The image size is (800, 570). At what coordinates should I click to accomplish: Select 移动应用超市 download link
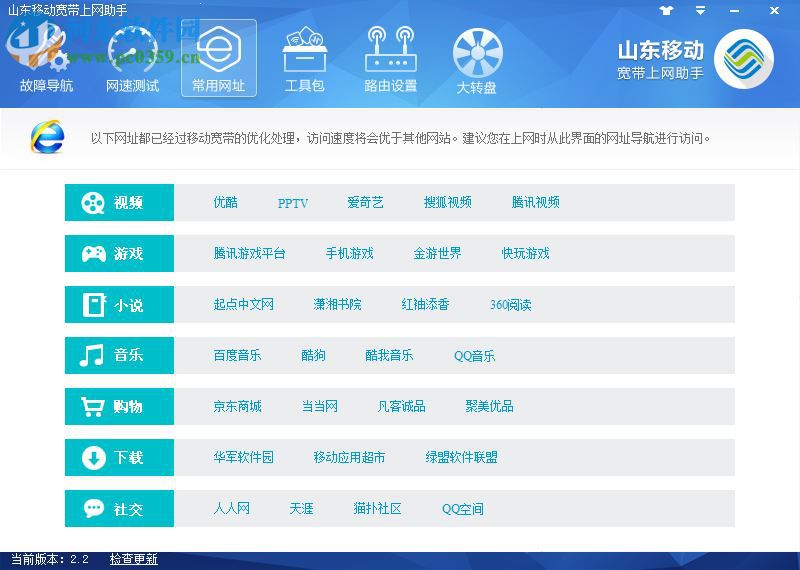coord(349,458)
